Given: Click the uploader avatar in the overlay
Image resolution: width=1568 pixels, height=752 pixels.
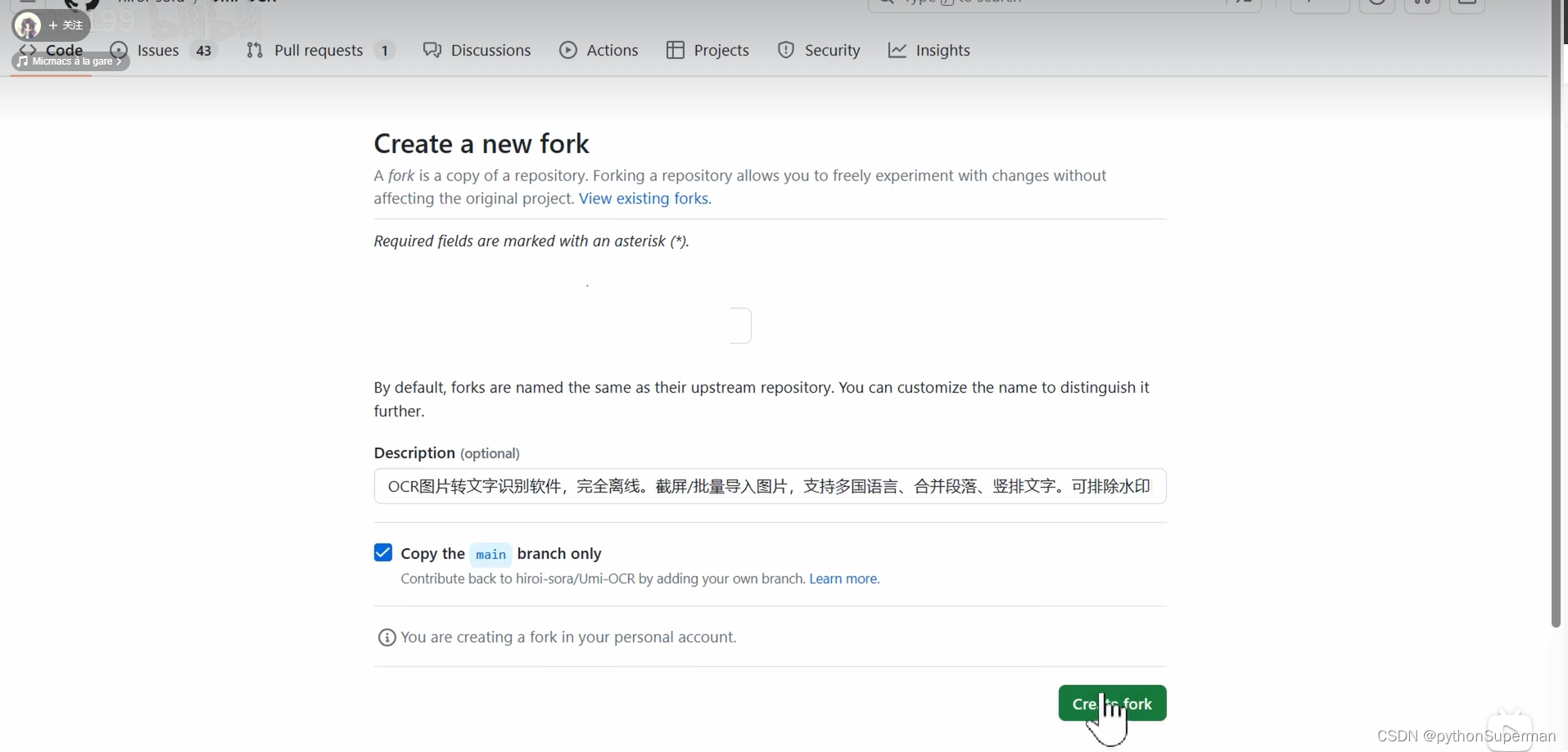Looking at the screenshot, I should point(28,25).
